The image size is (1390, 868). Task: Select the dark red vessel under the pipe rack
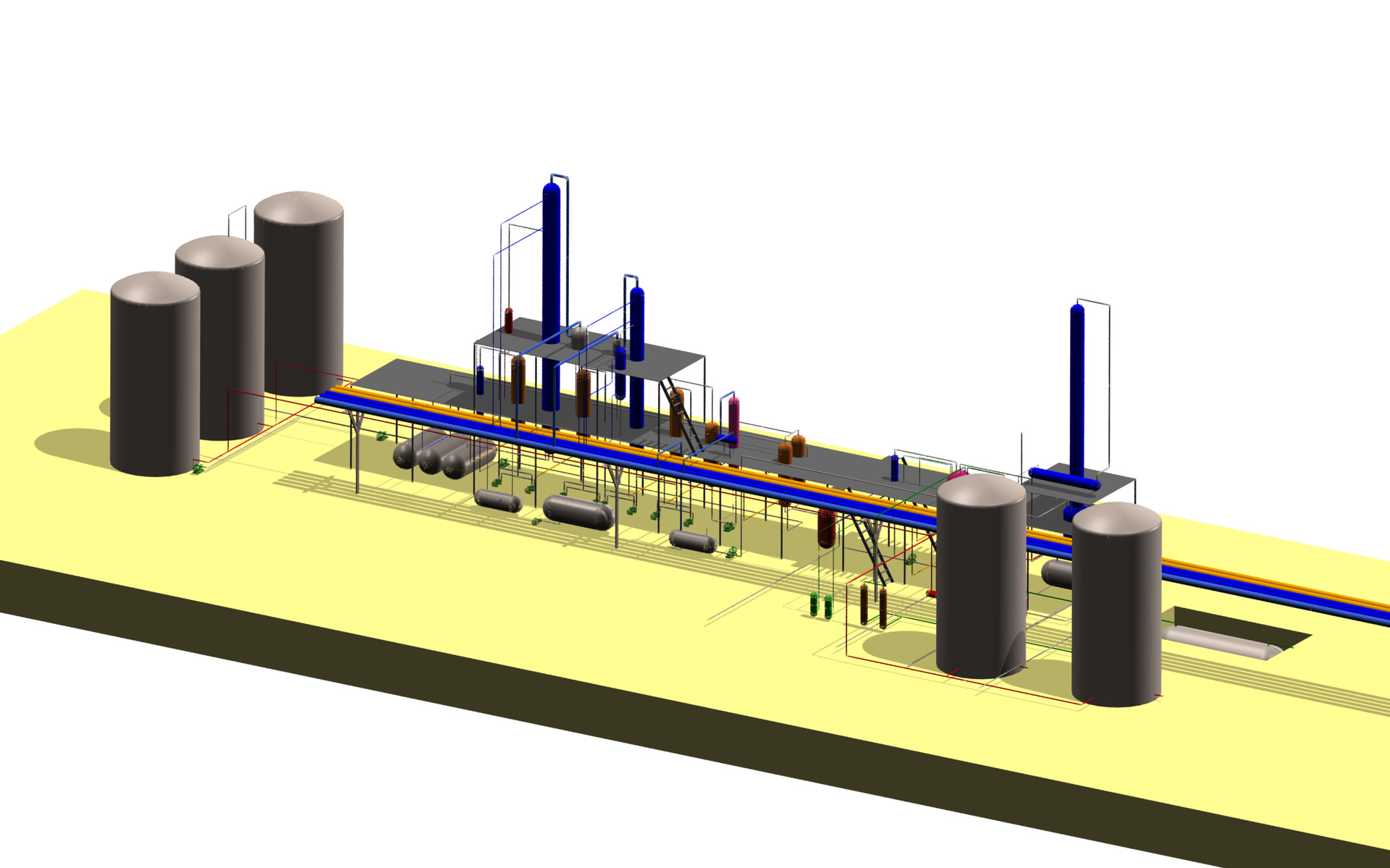coord(827,528)
